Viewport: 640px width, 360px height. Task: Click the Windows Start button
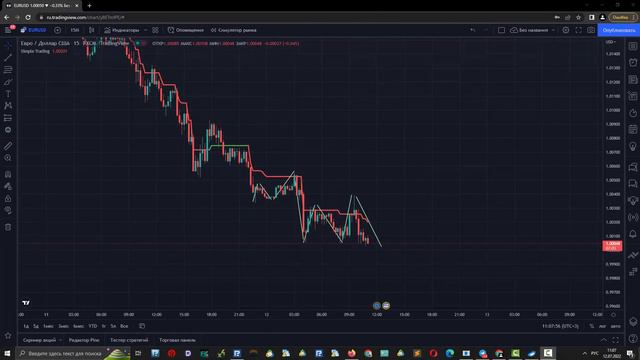tap(7, 353)
